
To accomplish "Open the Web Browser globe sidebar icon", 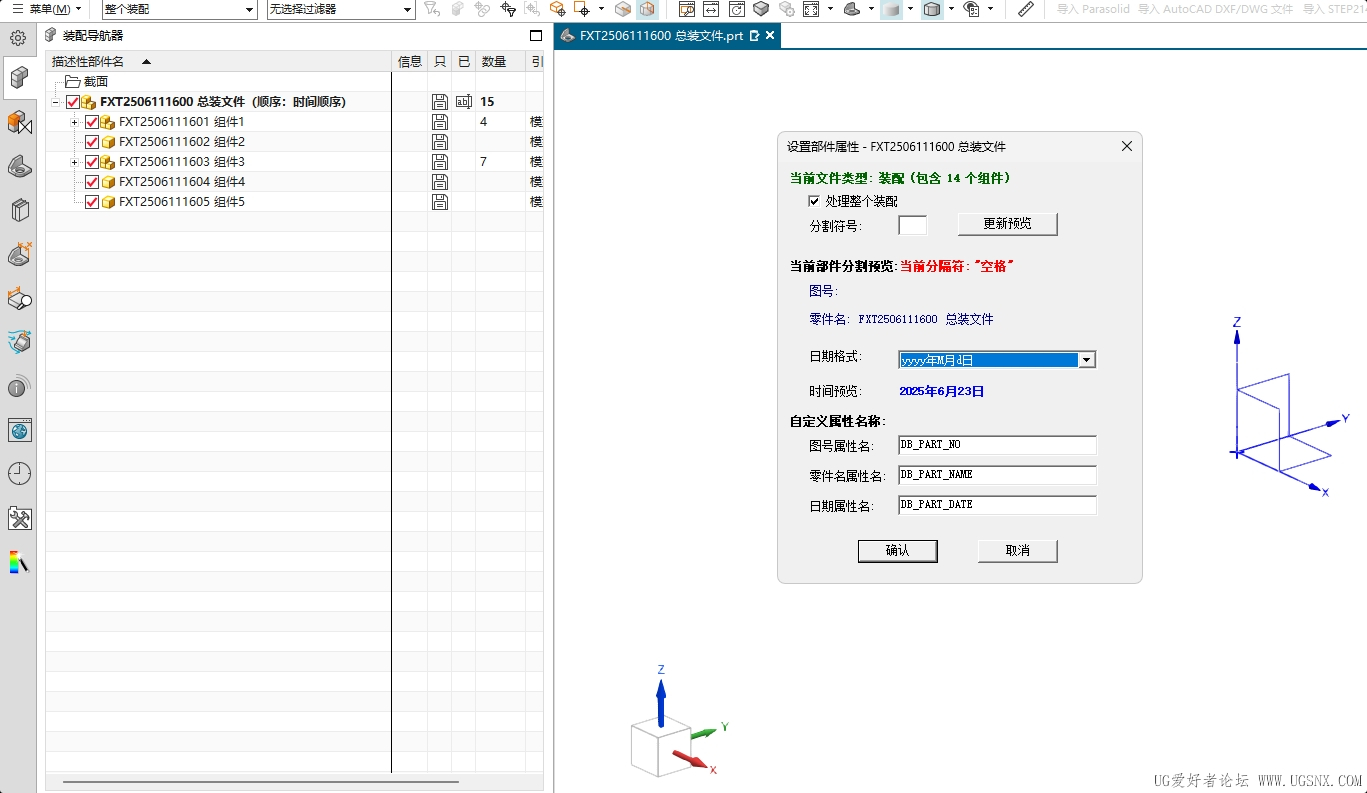I will tap(19, 430).
